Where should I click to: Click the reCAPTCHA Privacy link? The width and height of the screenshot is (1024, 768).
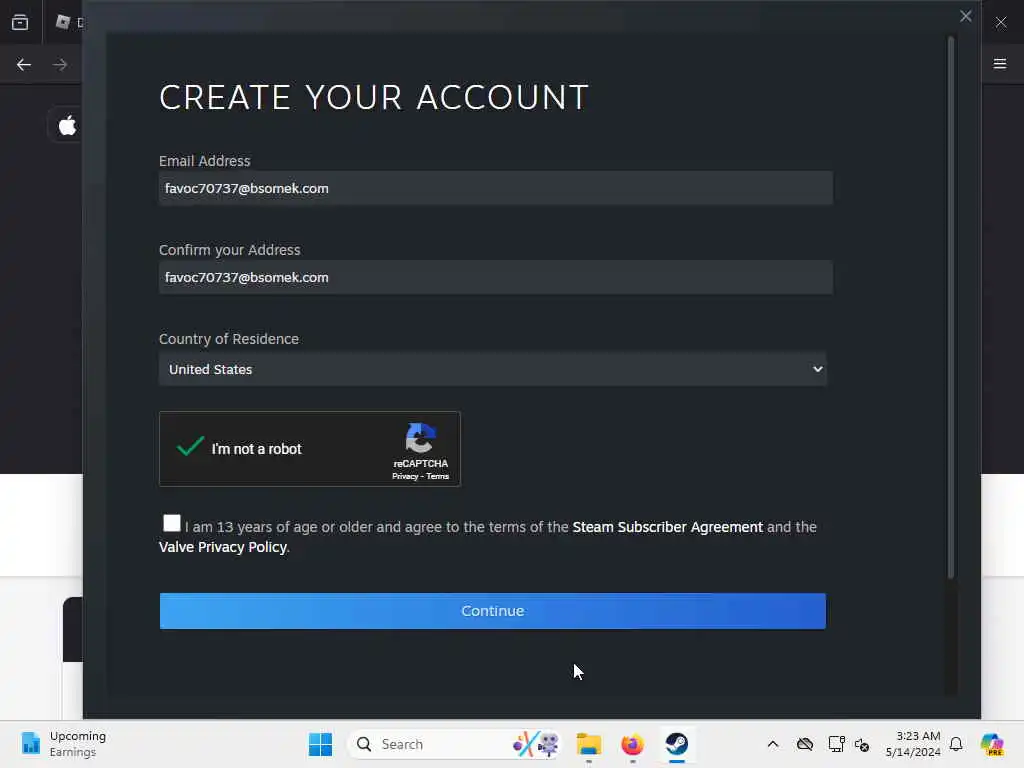tap(405, 477)
